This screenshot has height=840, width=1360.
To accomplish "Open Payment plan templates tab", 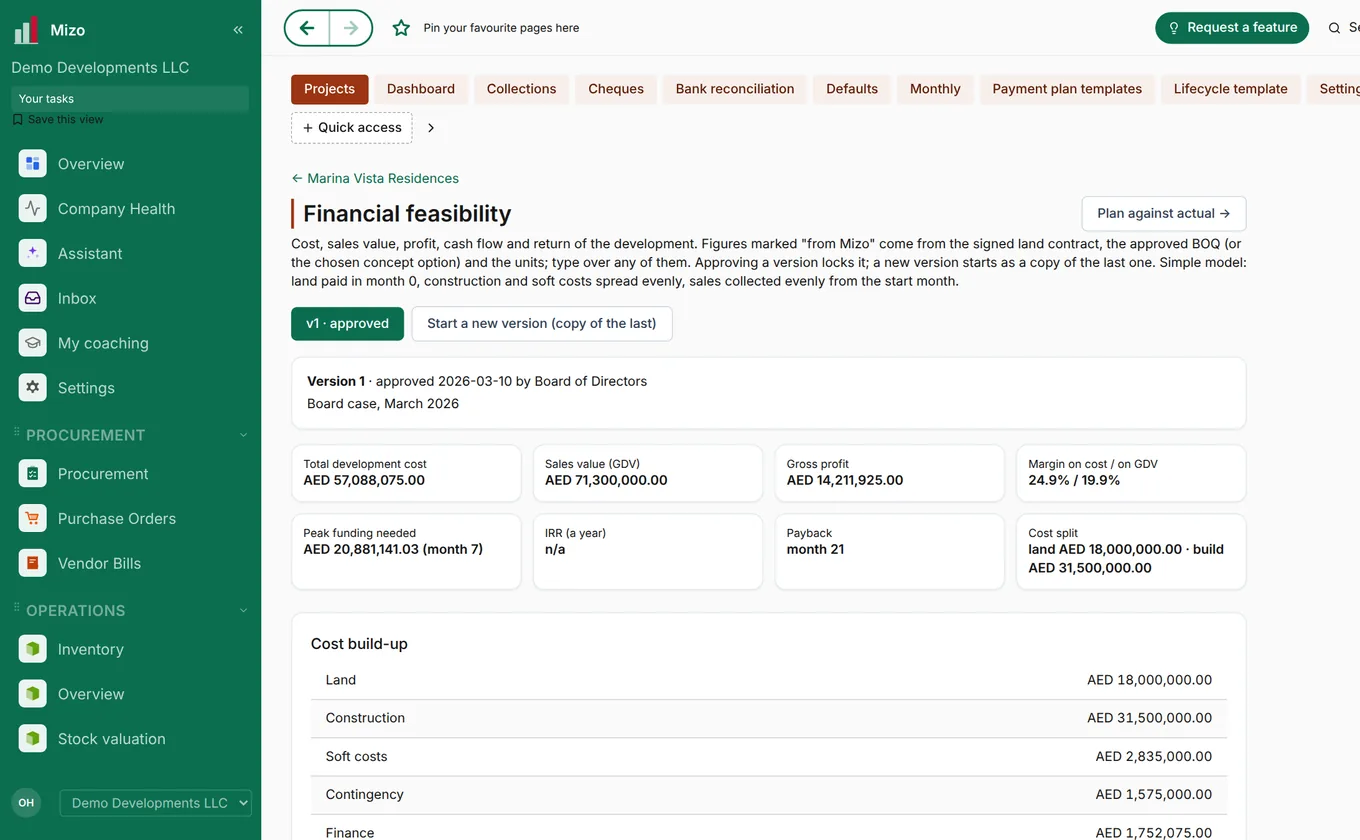I will click(1067, 89).
